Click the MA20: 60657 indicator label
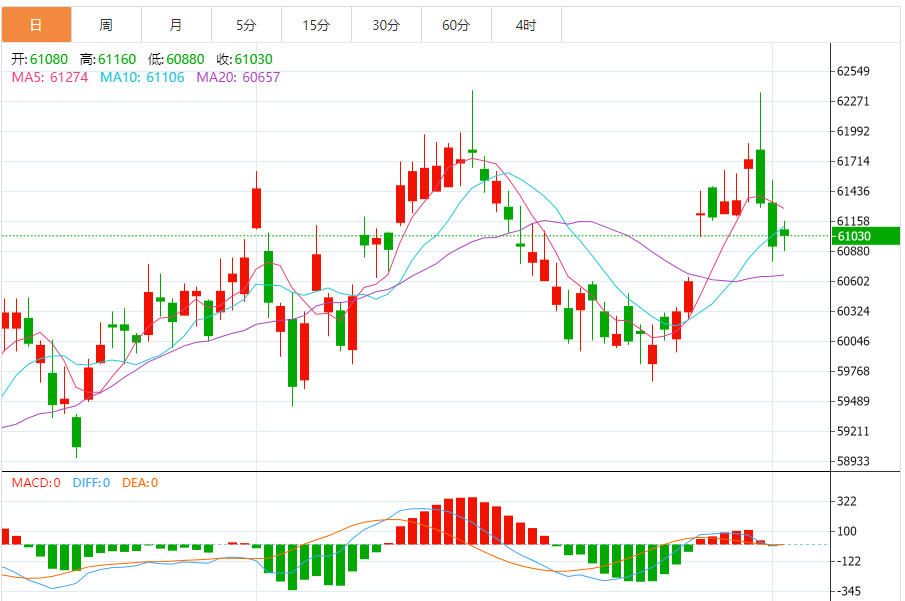Screen dimensions: 905x601 [x=238, y=77]
